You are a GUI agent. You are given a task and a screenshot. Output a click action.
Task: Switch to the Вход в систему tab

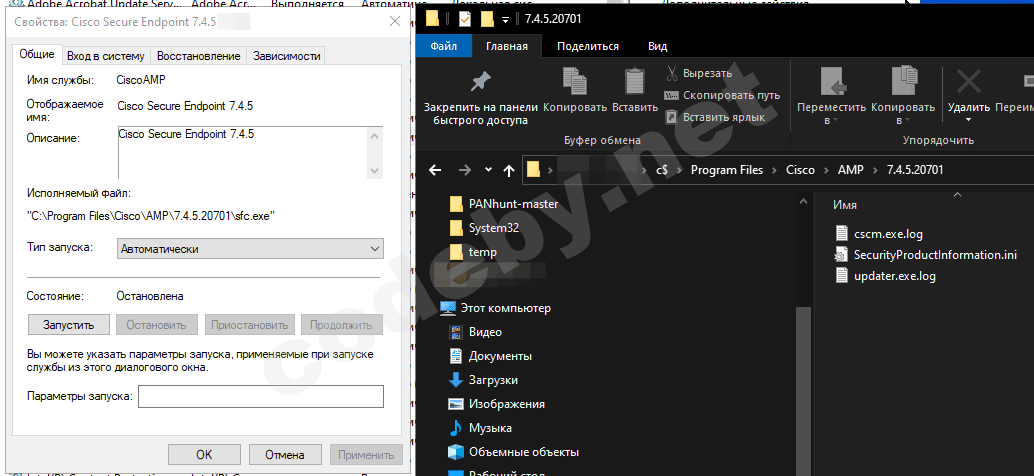click(x=106, y=55)
